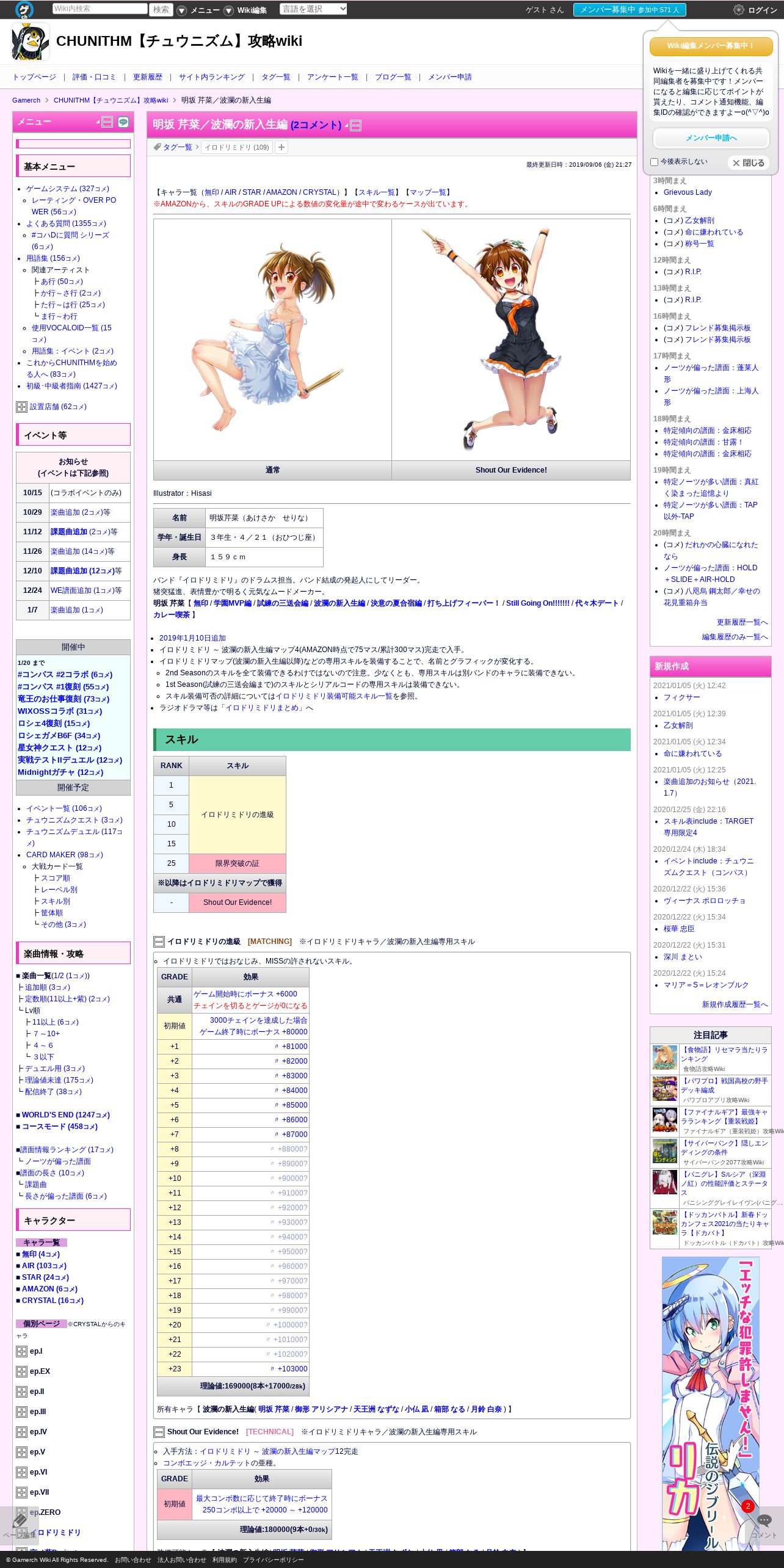Click the お問い合わせ footer link
Image resolution: width=784 pixels, height=1568 pixels.
tap(133, 1560)
